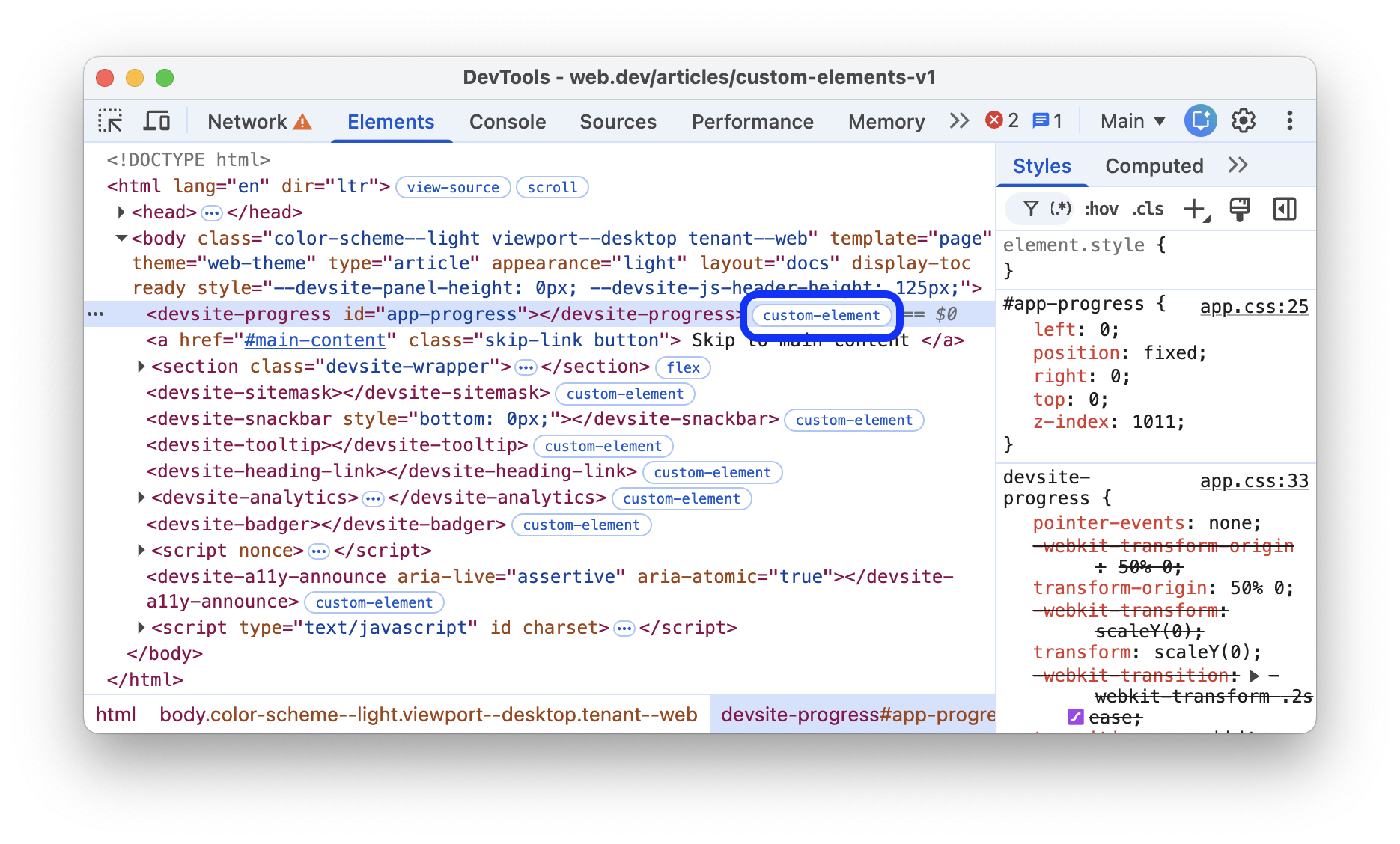
Task: Expand the devsite-analytics node
Action: [141, 498]
